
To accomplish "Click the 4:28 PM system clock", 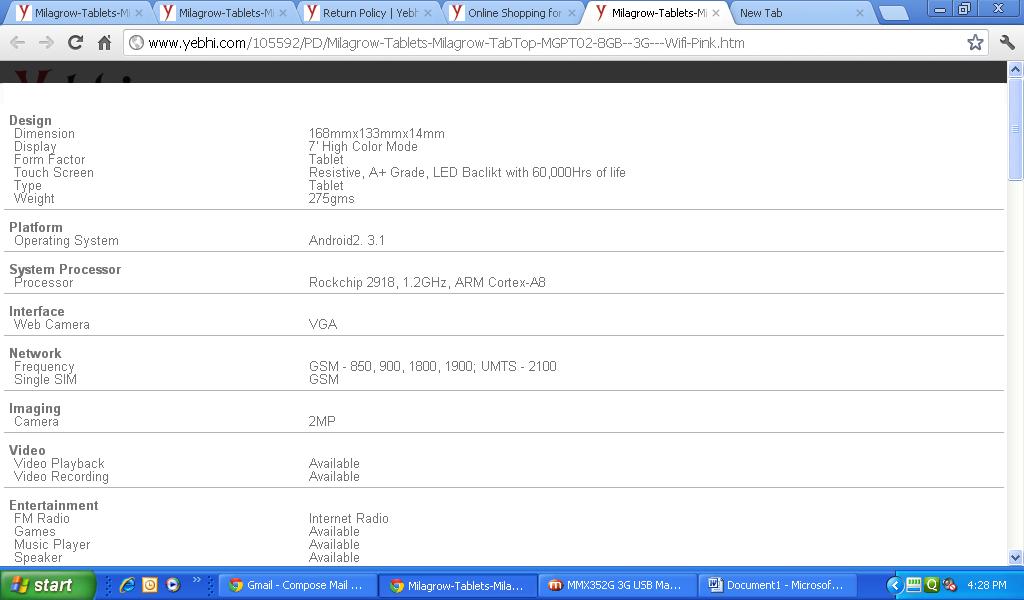I will (x=987, y=586).
